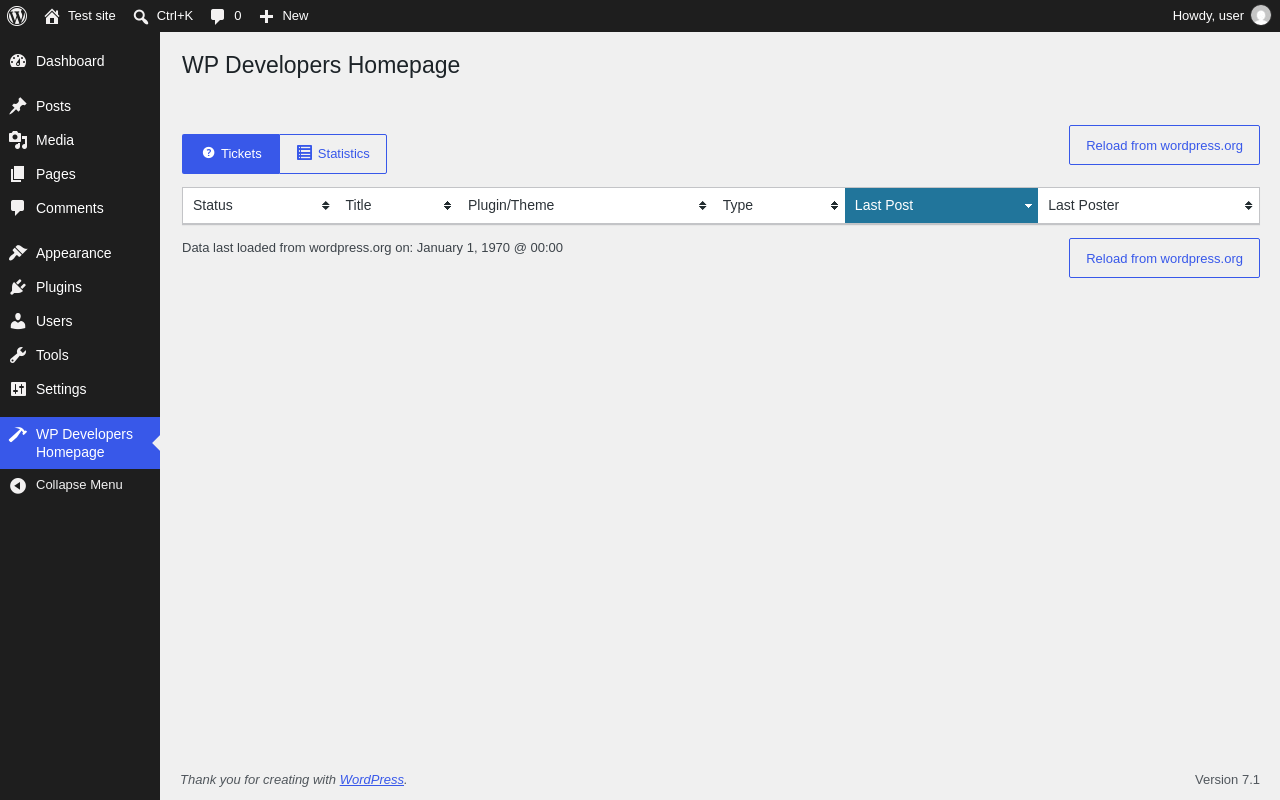Click the plus icon next to New

[x=266, y=16]
